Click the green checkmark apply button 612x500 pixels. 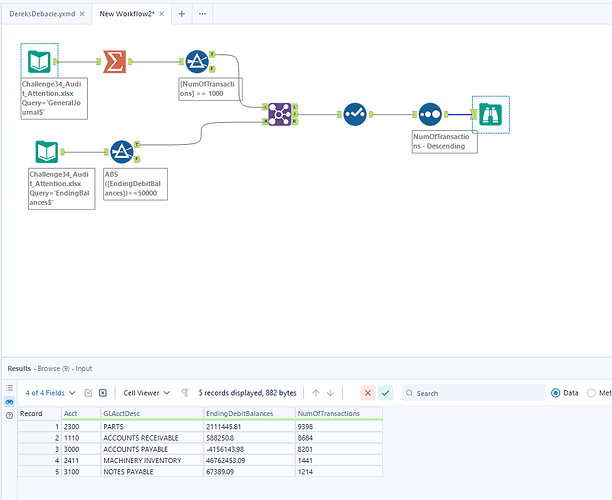385,393
